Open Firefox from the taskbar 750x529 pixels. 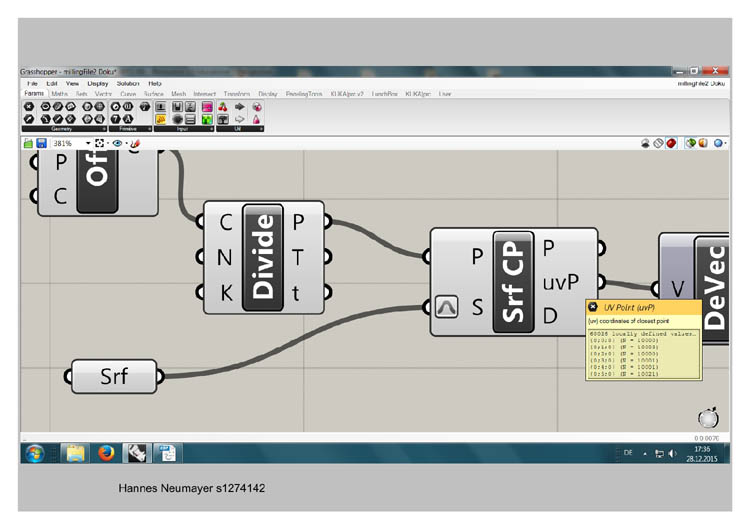tap(106, 452)
